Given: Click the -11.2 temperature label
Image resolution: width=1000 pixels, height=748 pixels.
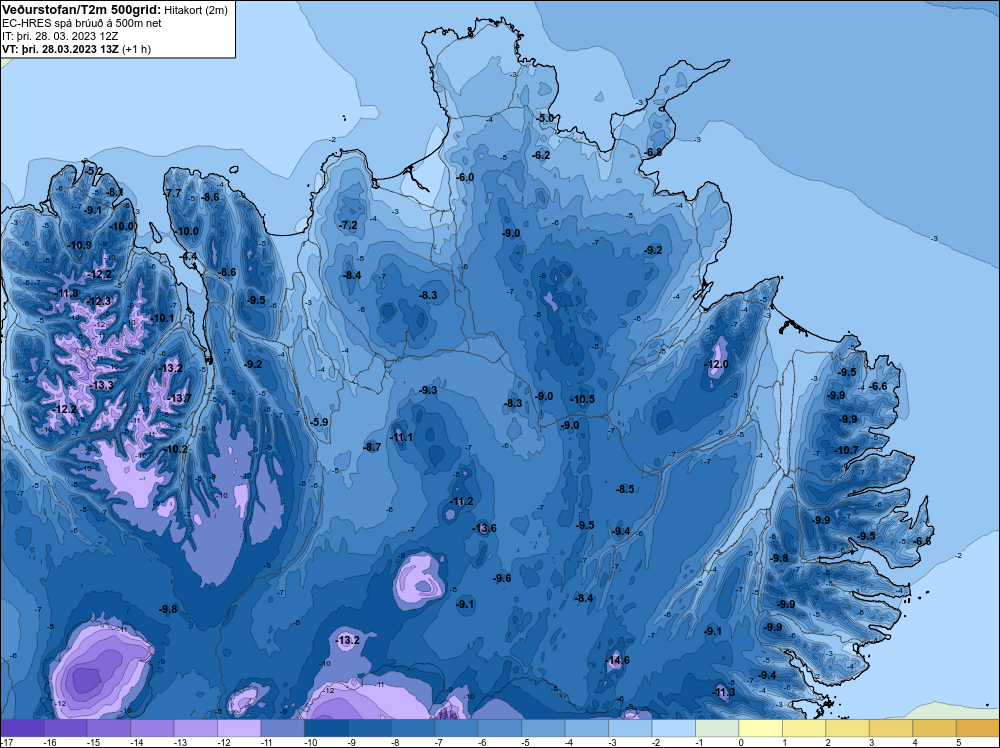Looking at the screenshot, I should coord(462,501).
